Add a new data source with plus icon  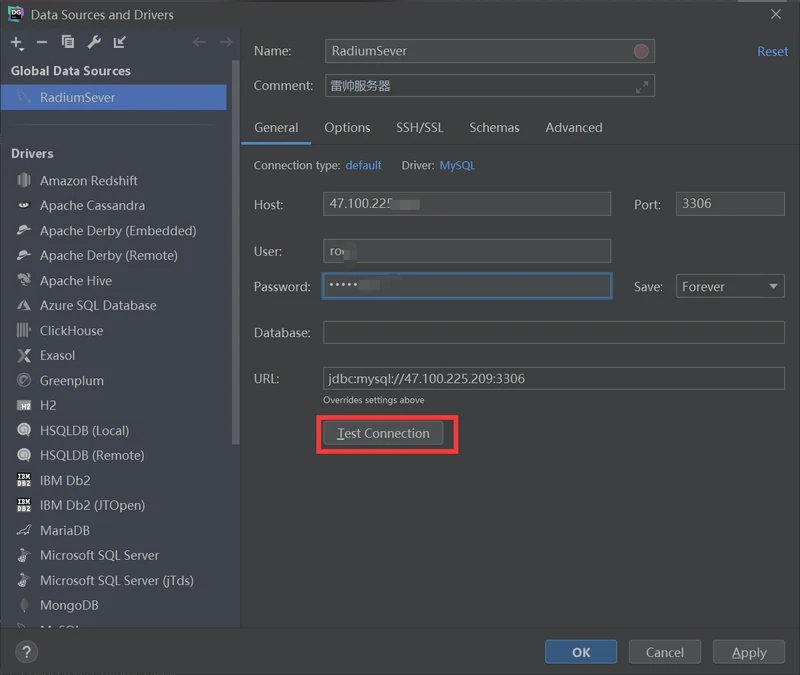coord(17,42)
